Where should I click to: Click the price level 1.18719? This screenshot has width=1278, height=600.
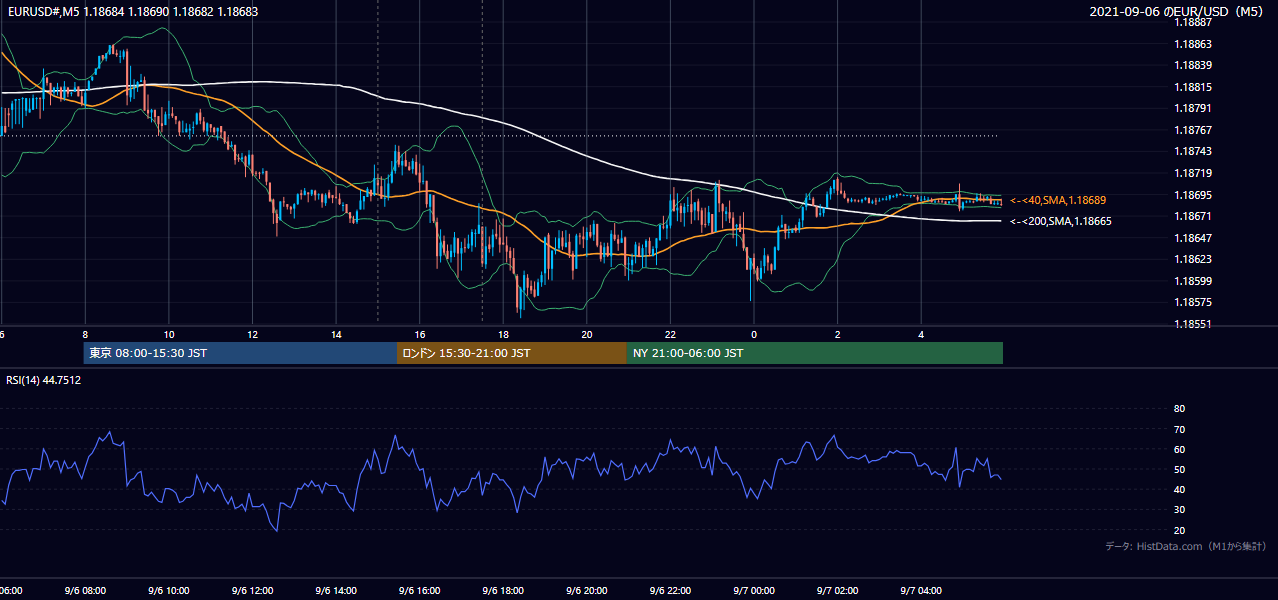click(x=1191, y=173)
